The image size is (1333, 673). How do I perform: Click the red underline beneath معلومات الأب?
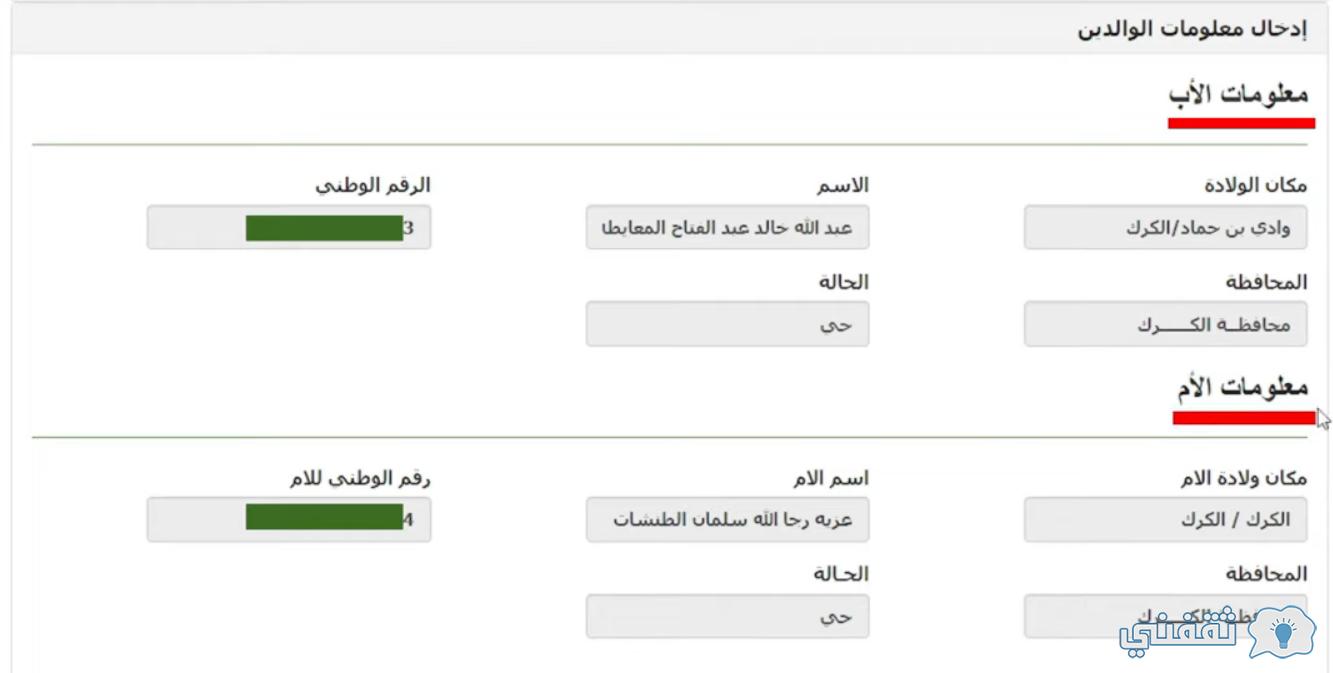[1241, 123]
